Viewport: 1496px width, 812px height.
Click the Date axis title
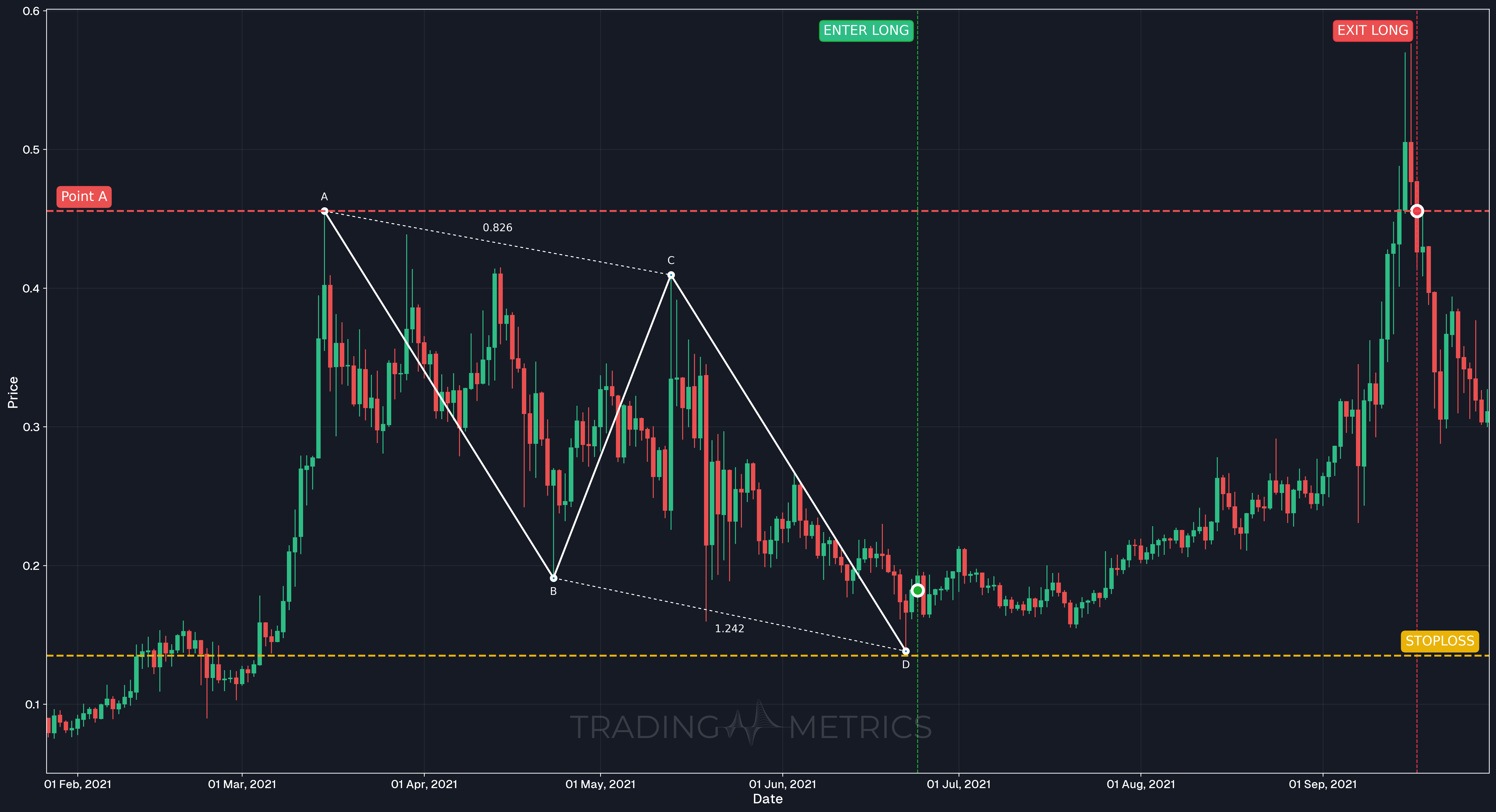point(768,799)
